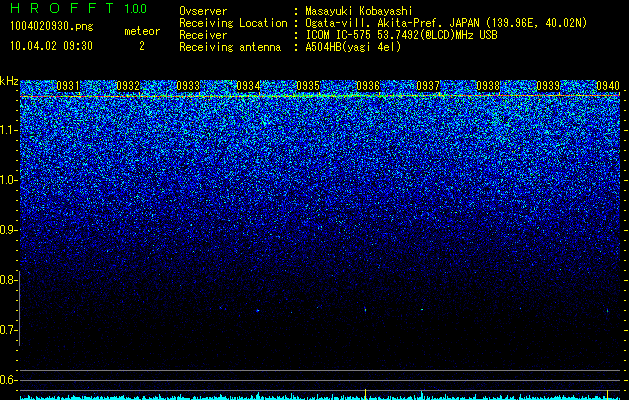Click the meteor label
The width and height of the screenshot is (629, 400).
[142, 31]
